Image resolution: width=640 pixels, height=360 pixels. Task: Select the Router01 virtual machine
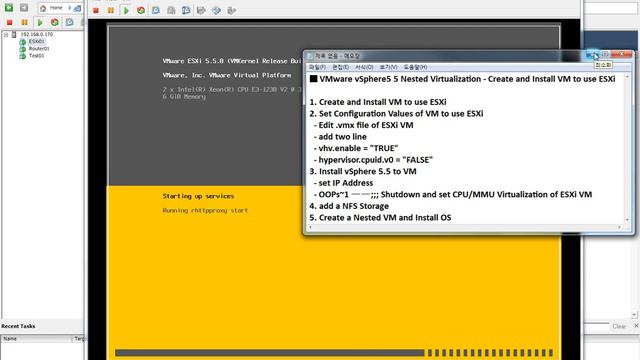(39, 49)
